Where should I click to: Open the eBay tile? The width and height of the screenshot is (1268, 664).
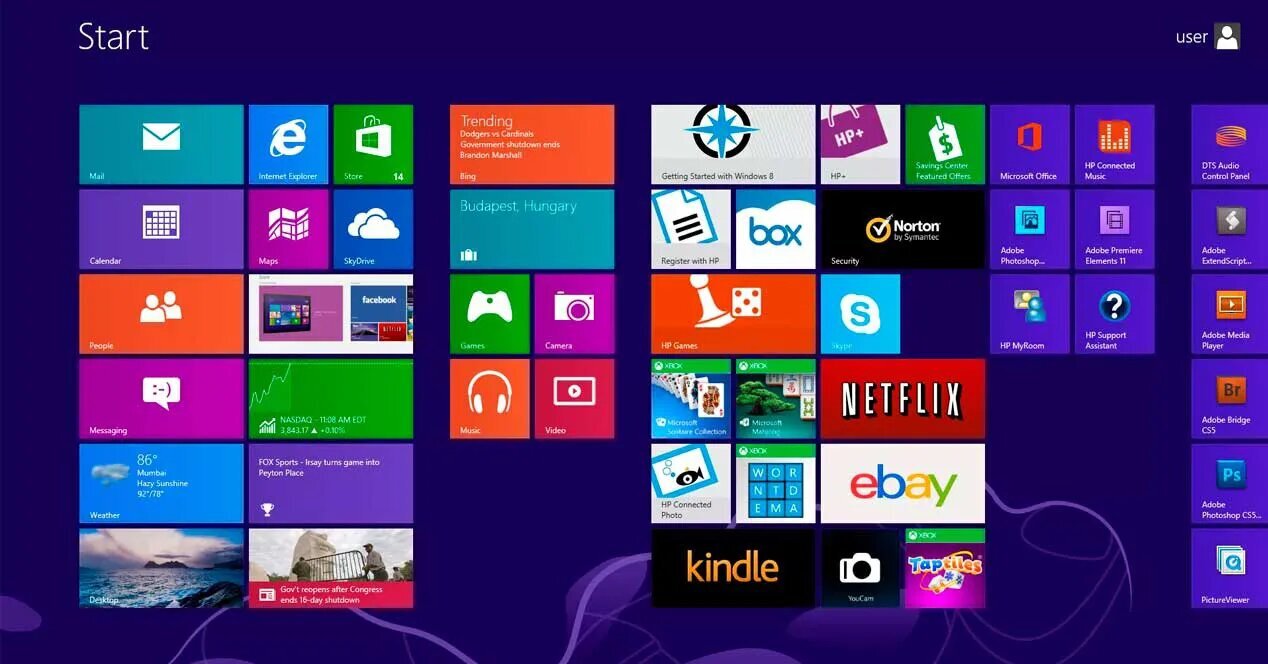pyautogui.click(x=903, y=484)
